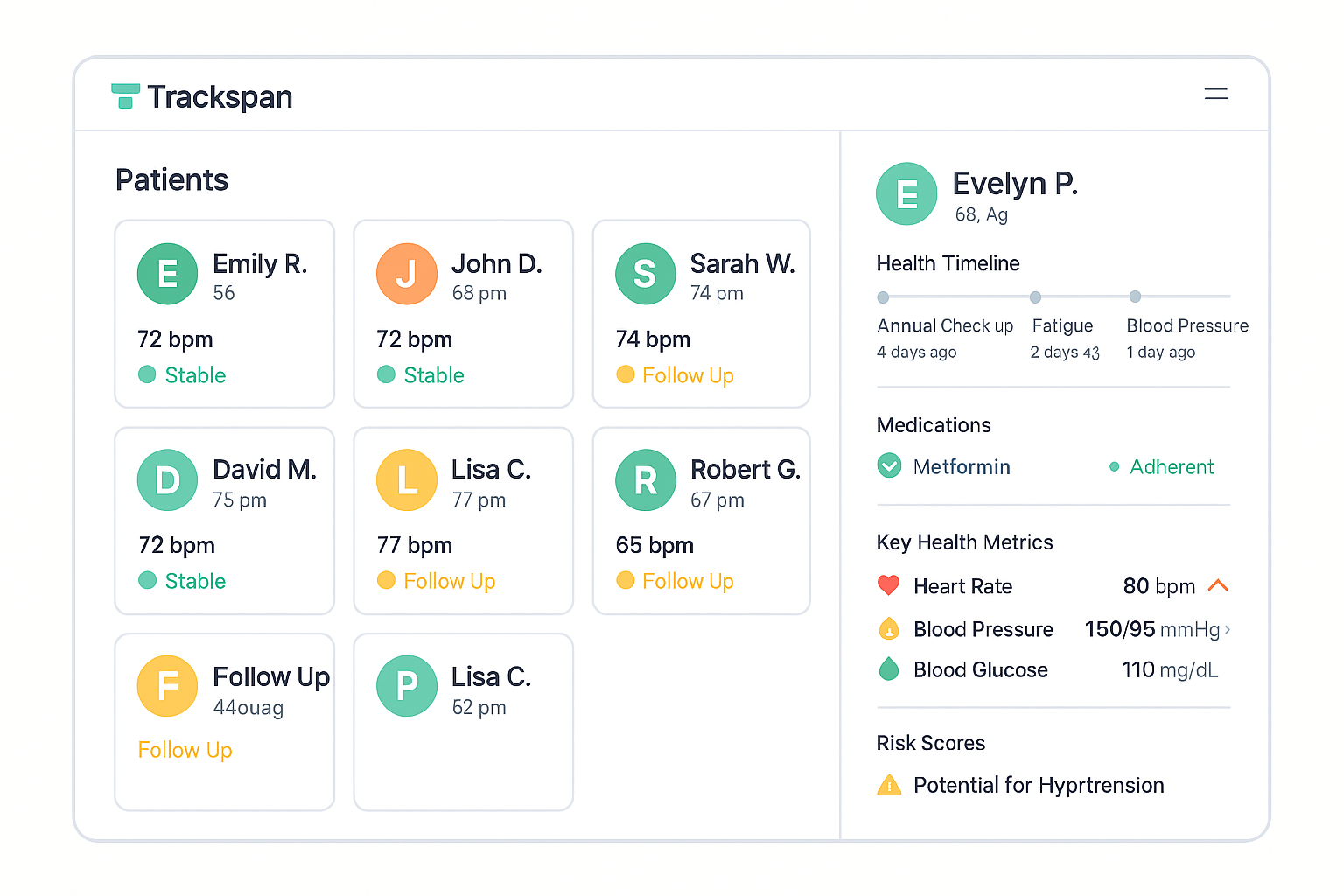The width and height of the screenshot is (1344, 896).
Task: Open Robert G.'s patient card
Action: [700, 521]
